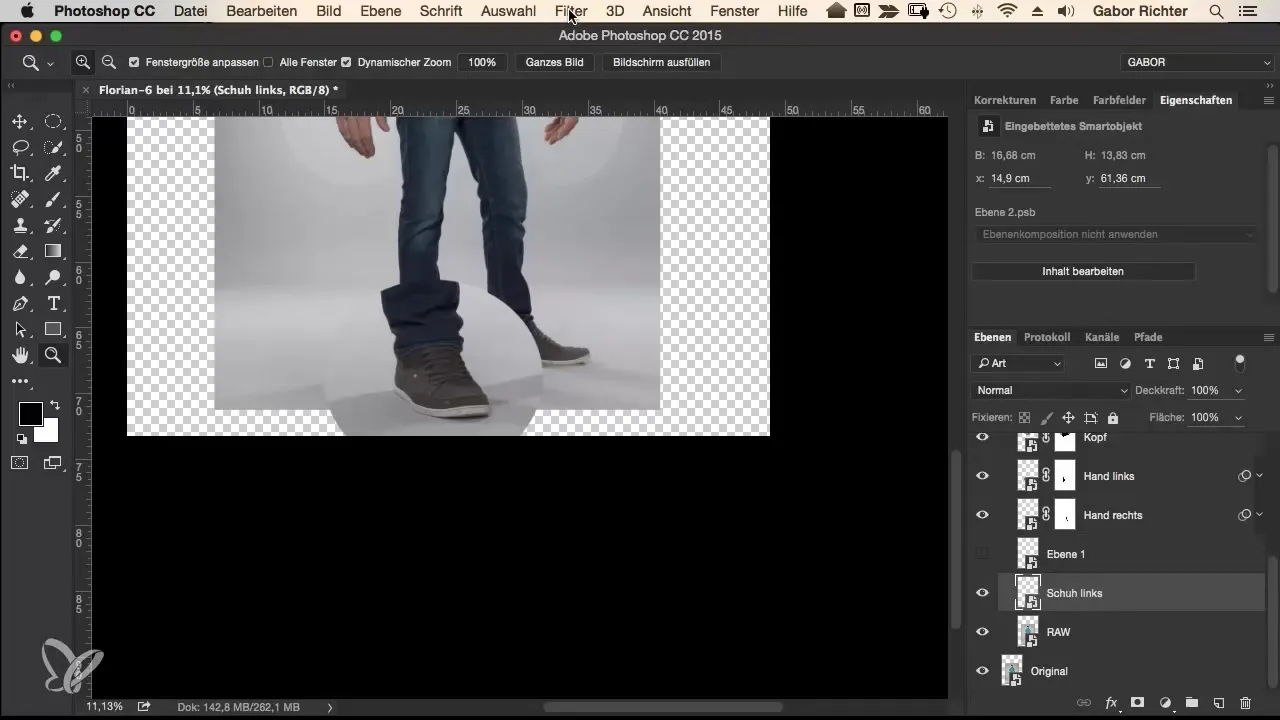Image resolution: width=1280 pixels, height=720 pixels.
Task: Hide the Kopf layer
Action: pos(982,437)
